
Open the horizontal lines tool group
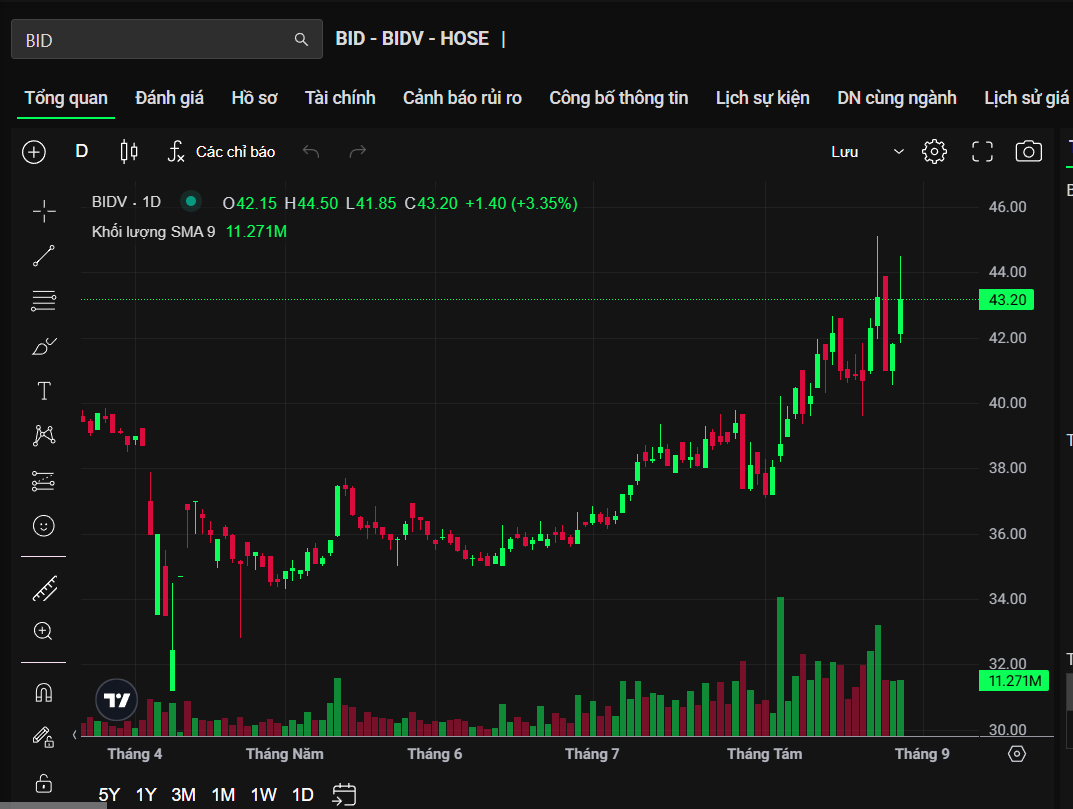[x=44, y=301]
